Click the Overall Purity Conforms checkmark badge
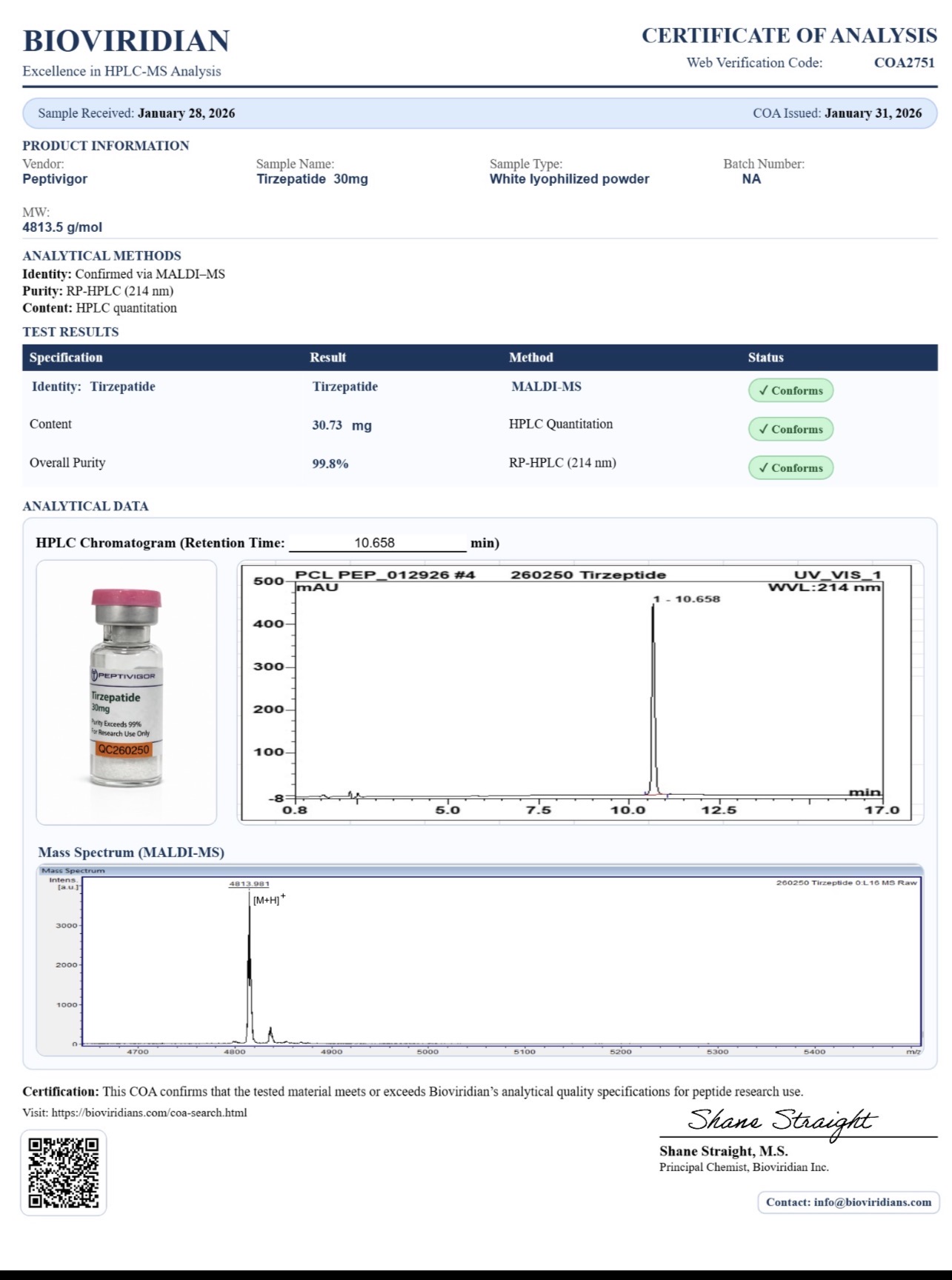This screenshot has width=952, height=1280. click(x=790, y=467)
